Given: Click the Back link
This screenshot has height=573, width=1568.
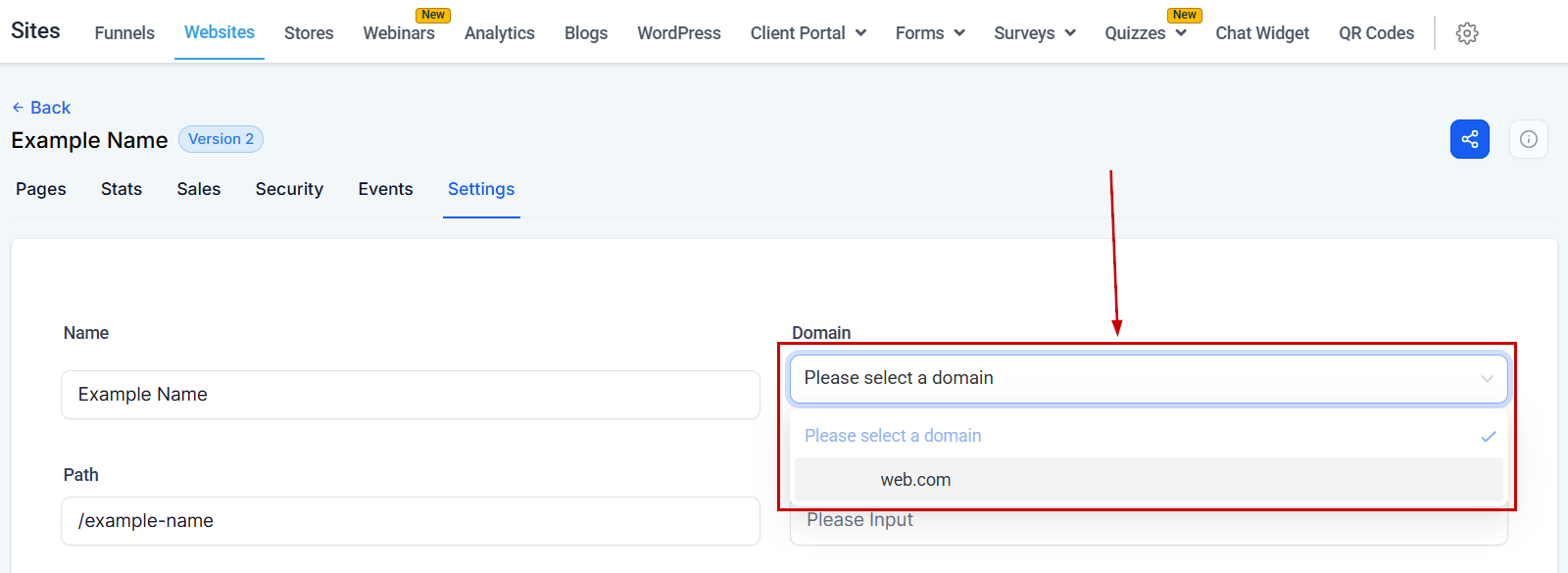Looking at the screenshot, I should 41,108.
